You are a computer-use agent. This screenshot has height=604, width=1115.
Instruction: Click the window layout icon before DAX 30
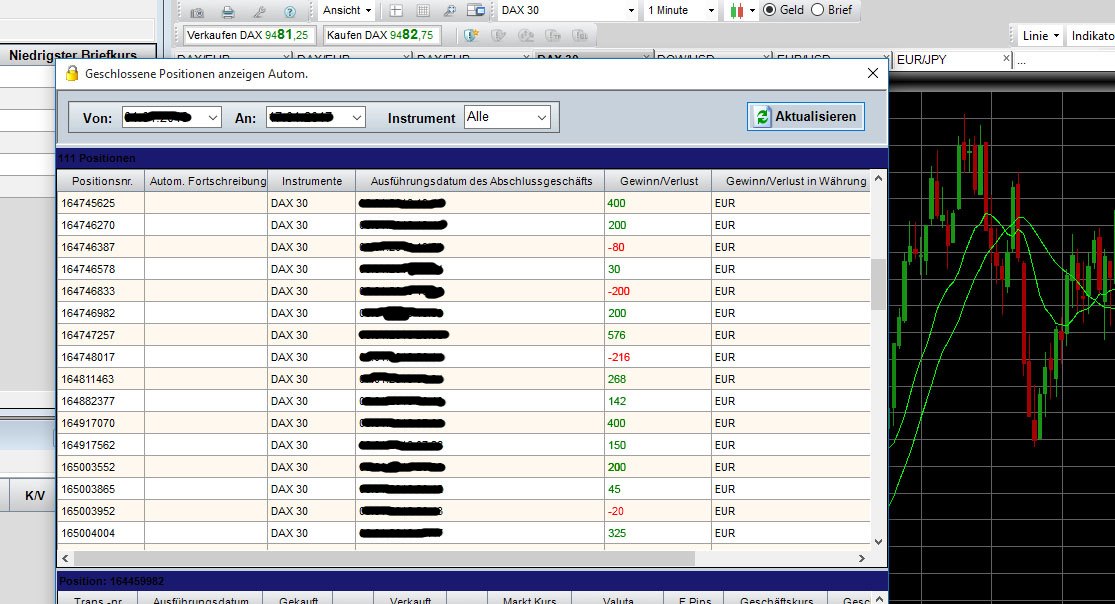[476, 11]
